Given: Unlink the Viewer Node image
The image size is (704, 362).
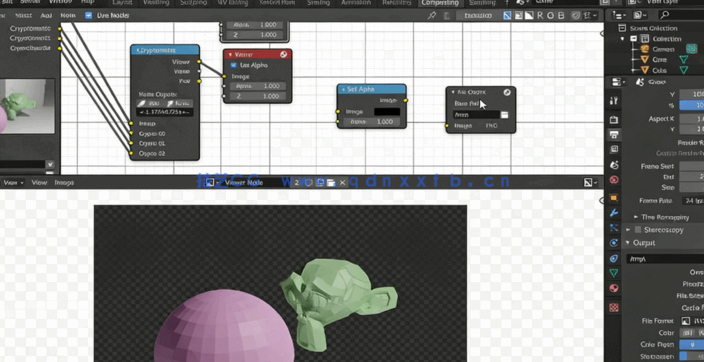Looking at the screenshot, I should tap(342, 182).
